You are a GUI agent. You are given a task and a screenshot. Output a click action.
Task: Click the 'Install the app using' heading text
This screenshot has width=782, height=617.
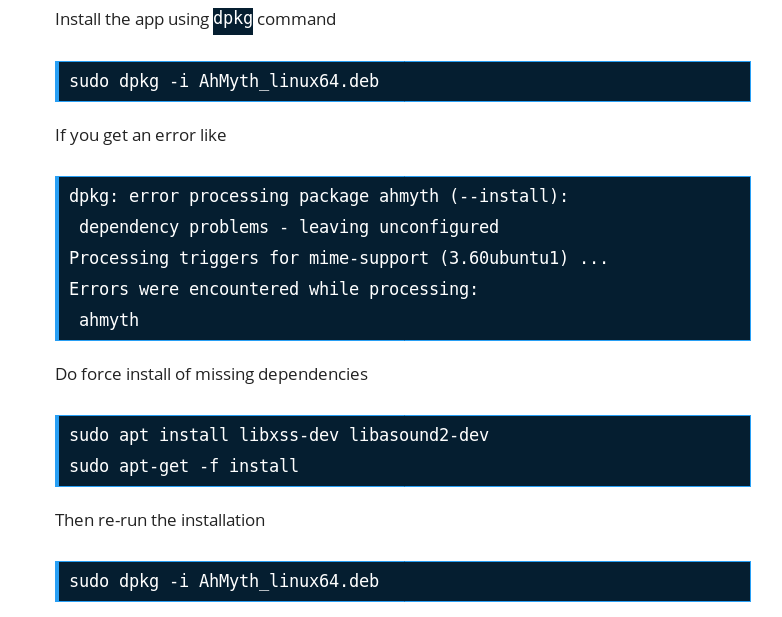[132, 20]
